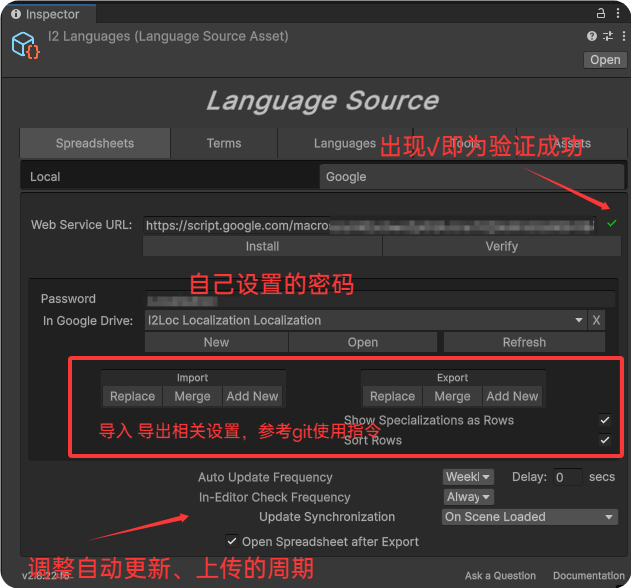Open the Ask a Question link

pos(500,576)
